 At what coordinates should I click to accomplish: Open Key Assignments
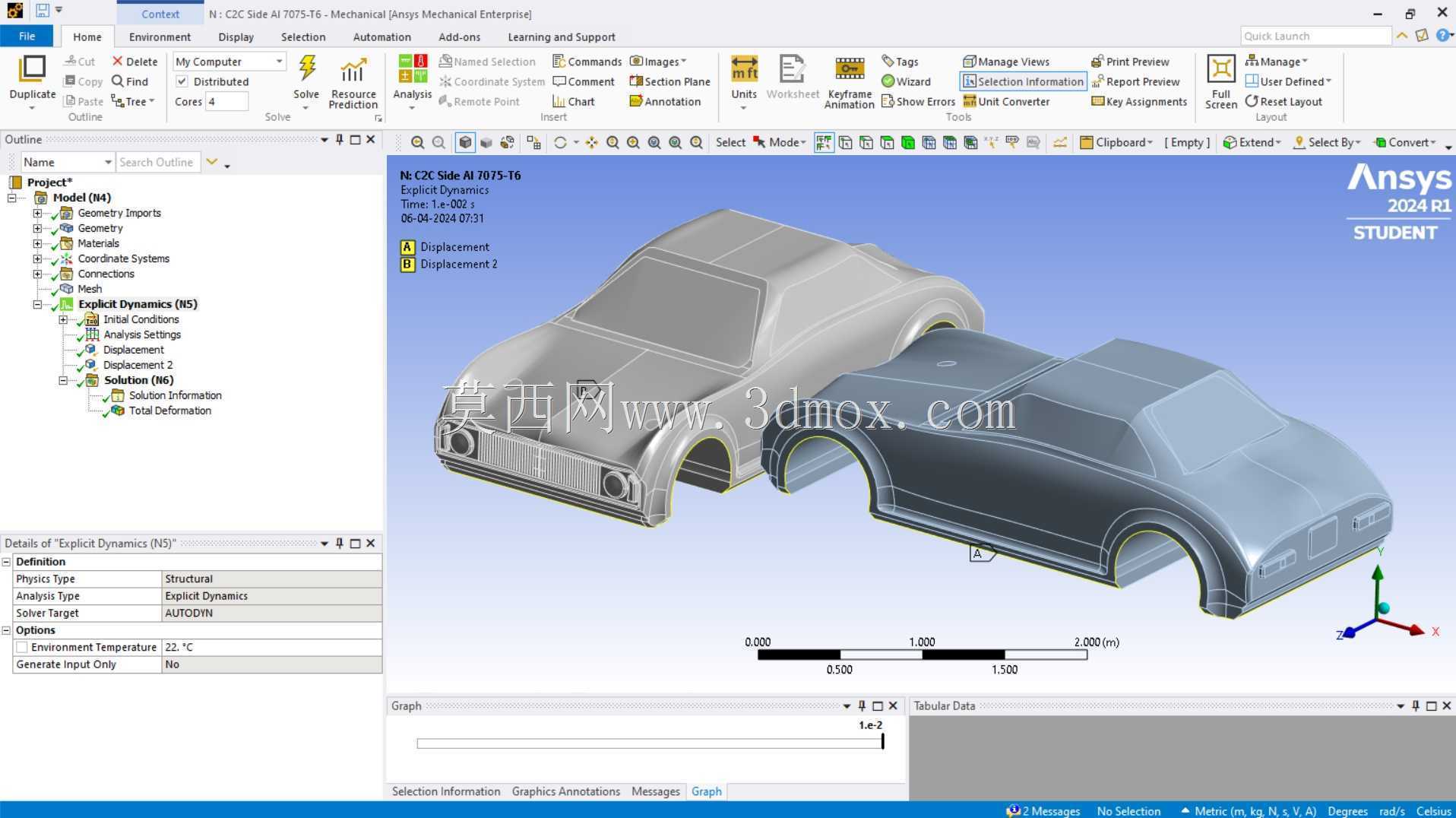point(1139,101)
